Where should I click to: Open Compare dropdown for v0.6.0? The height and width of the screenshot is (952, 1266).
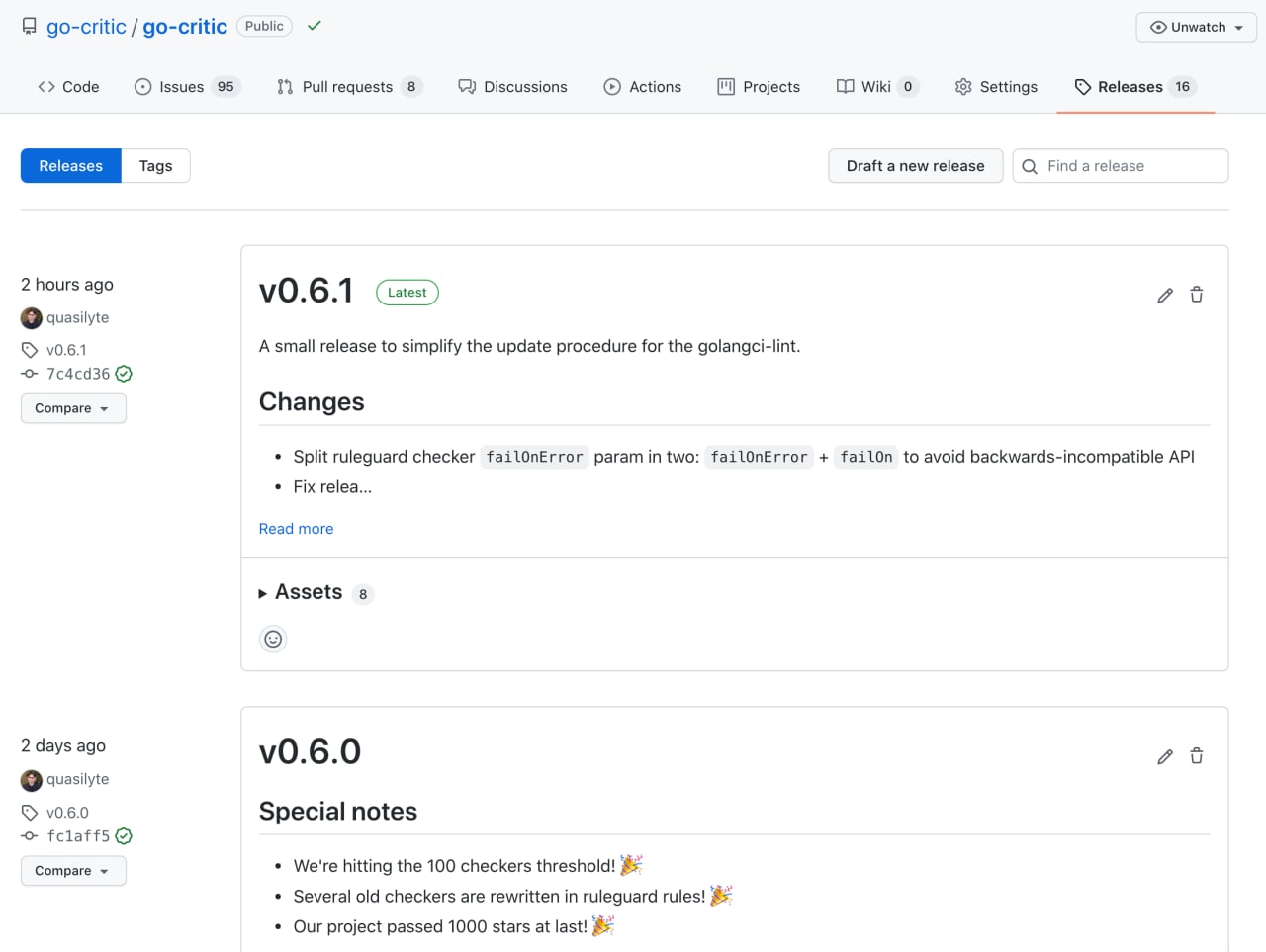click(73, 871)
